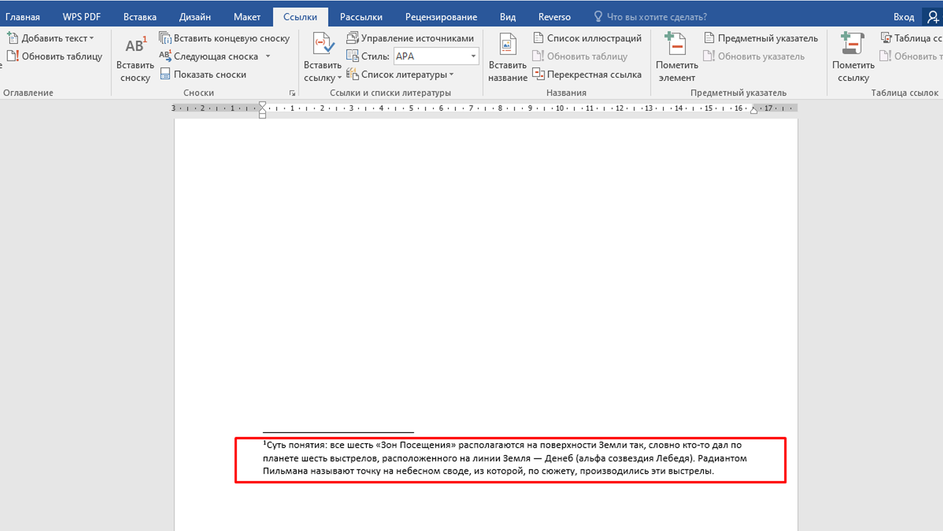Open the Рассылки tab

pyautogui.click(x=361, y=17)
